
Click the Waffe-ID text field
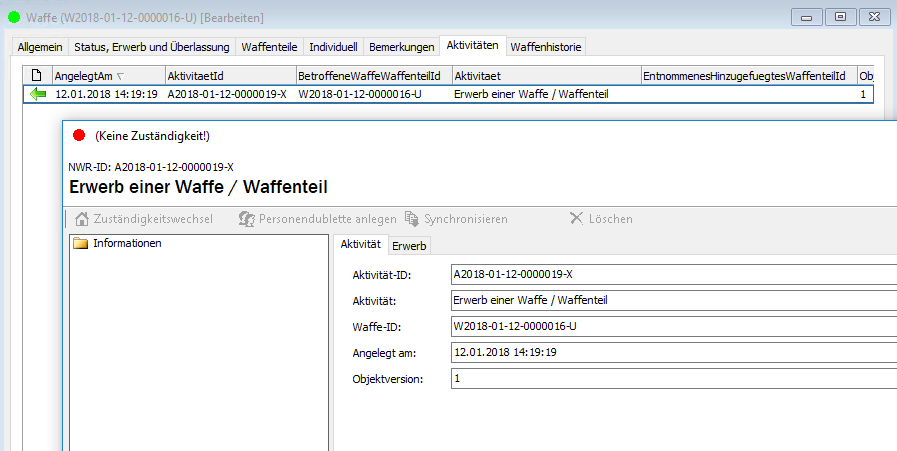click(672, 326)
